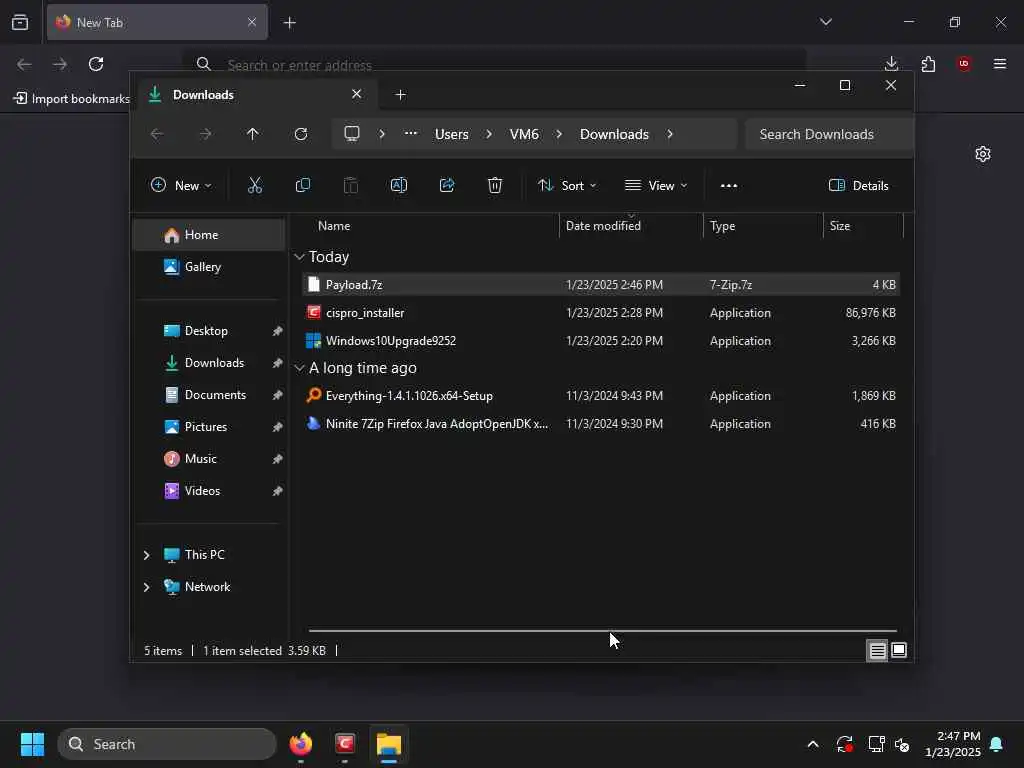This screenshot has height=768, width=1024.
Task: Open Documents in the sidebar
Action: [x=209, y=395]
